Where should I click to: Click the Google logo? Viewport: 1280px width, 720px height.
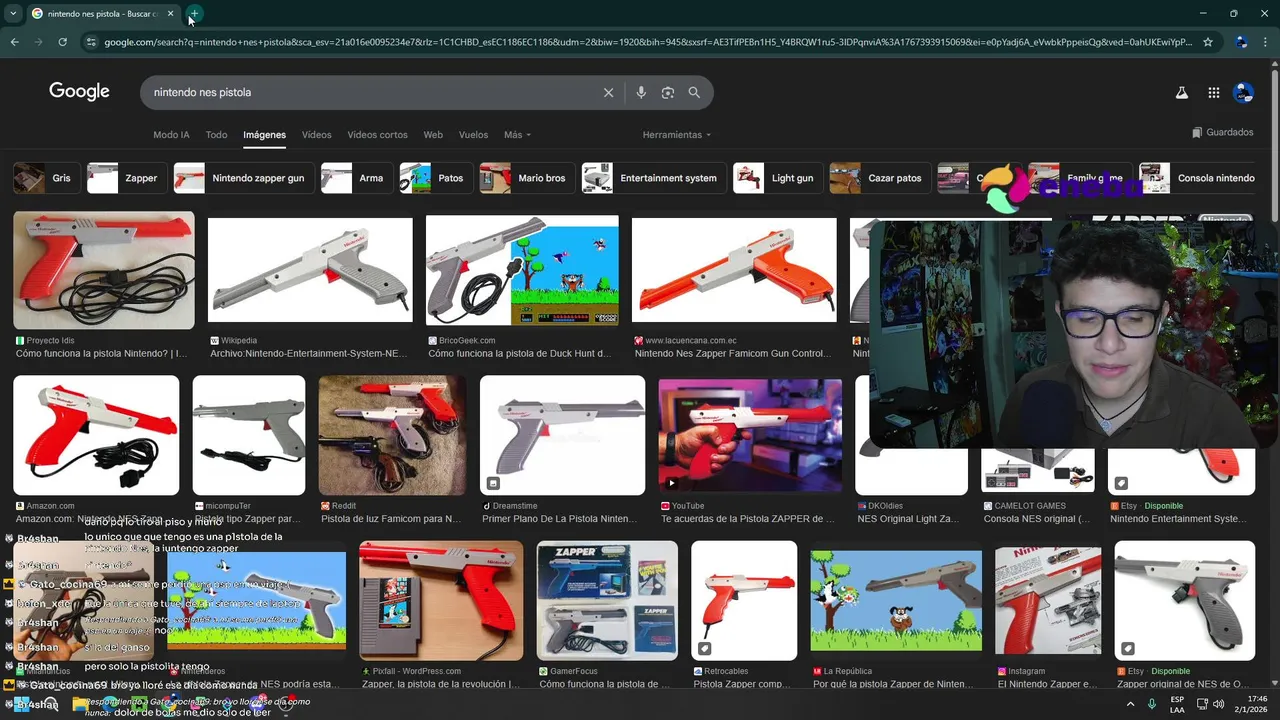(79, 92)
